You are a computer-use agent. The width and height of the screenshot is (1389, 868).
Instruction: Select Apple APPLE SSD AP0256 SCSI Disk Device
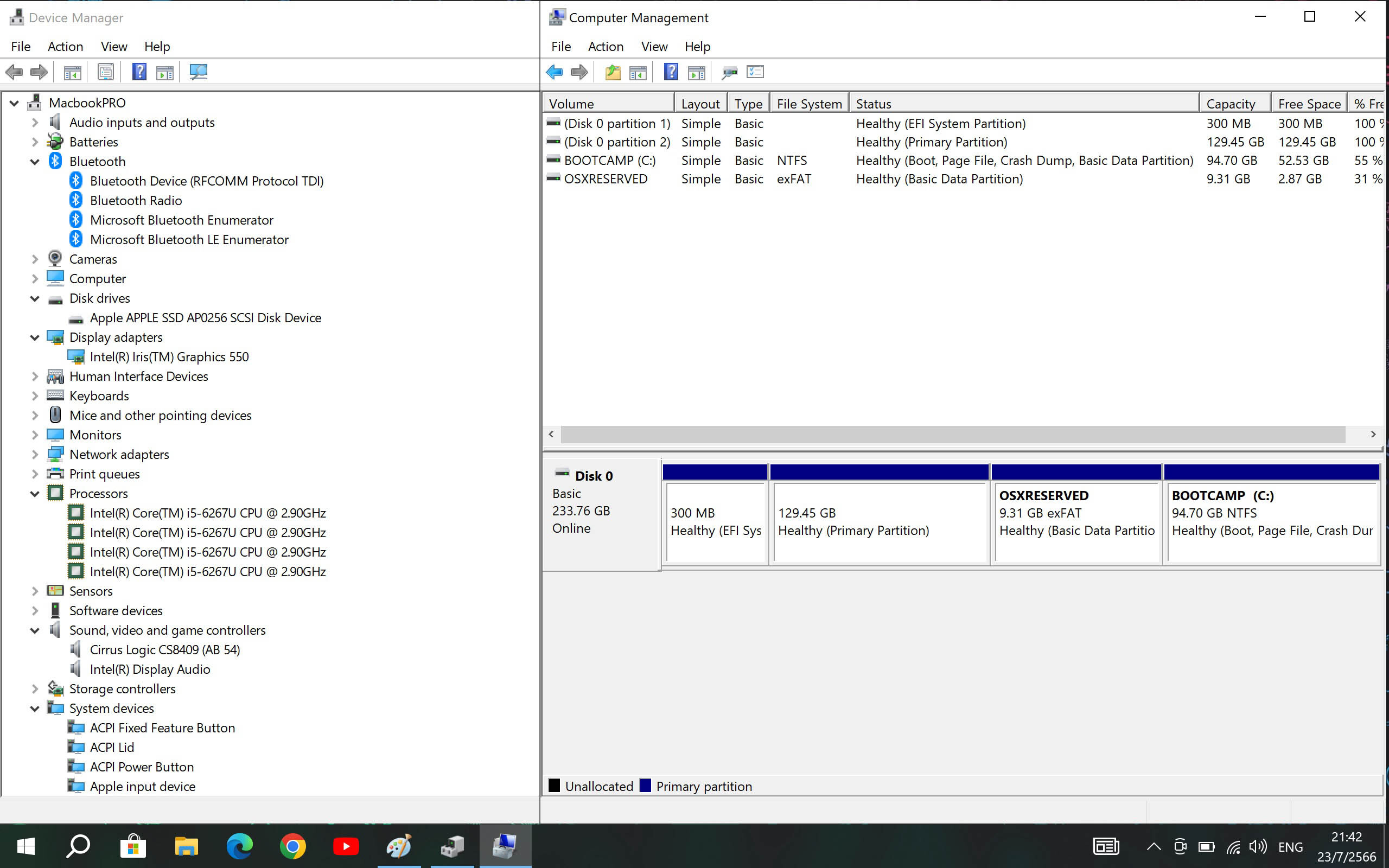(205, 318)
